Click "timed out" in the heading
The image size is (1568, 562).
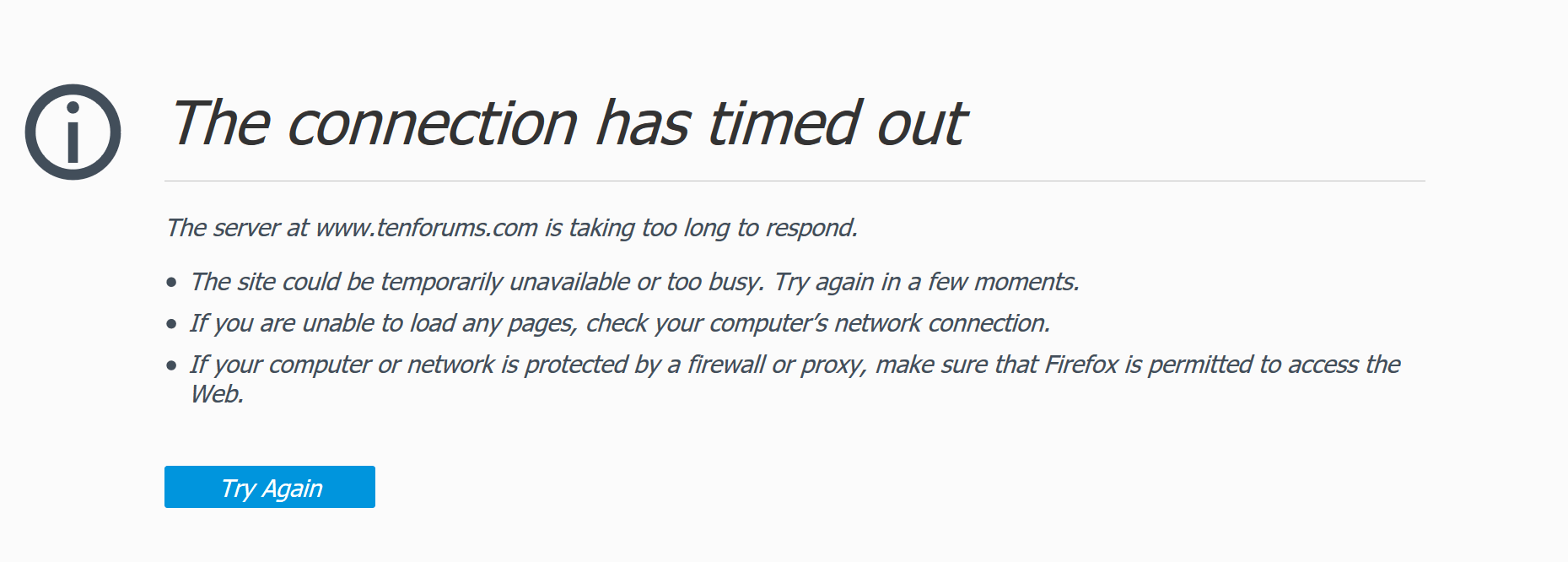[x=835, y=124]
